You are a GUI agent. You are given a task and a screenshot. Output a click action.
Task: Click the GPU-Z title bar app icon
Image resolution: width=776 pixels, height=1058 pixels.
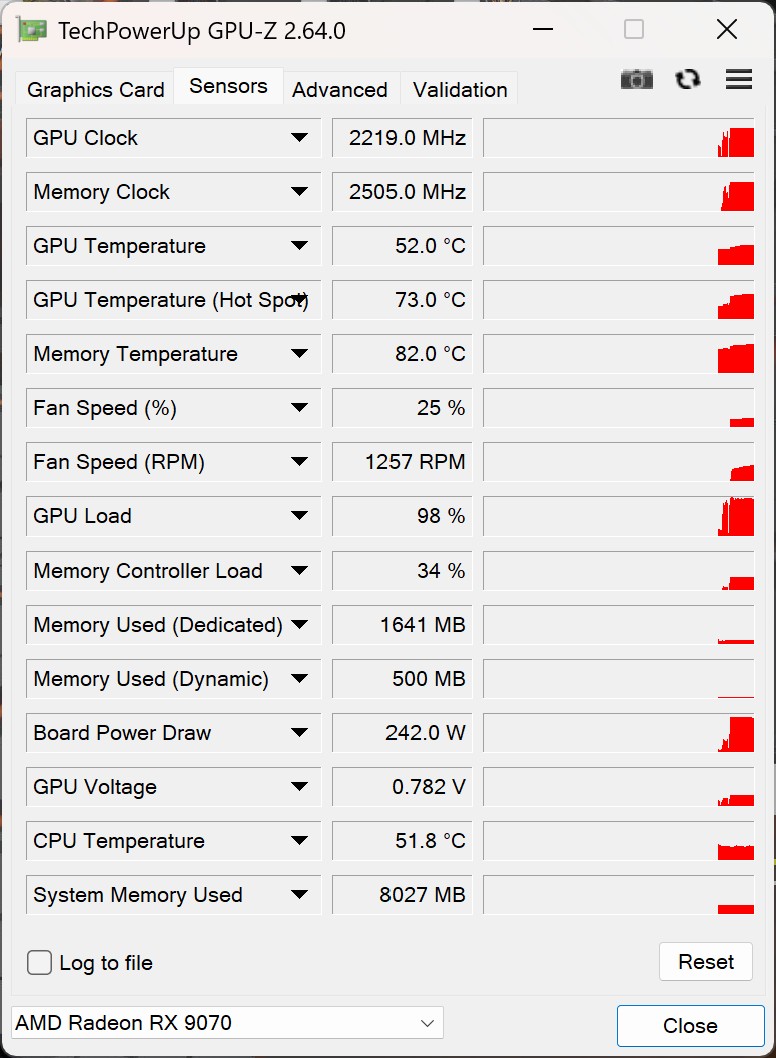(32, 30)
